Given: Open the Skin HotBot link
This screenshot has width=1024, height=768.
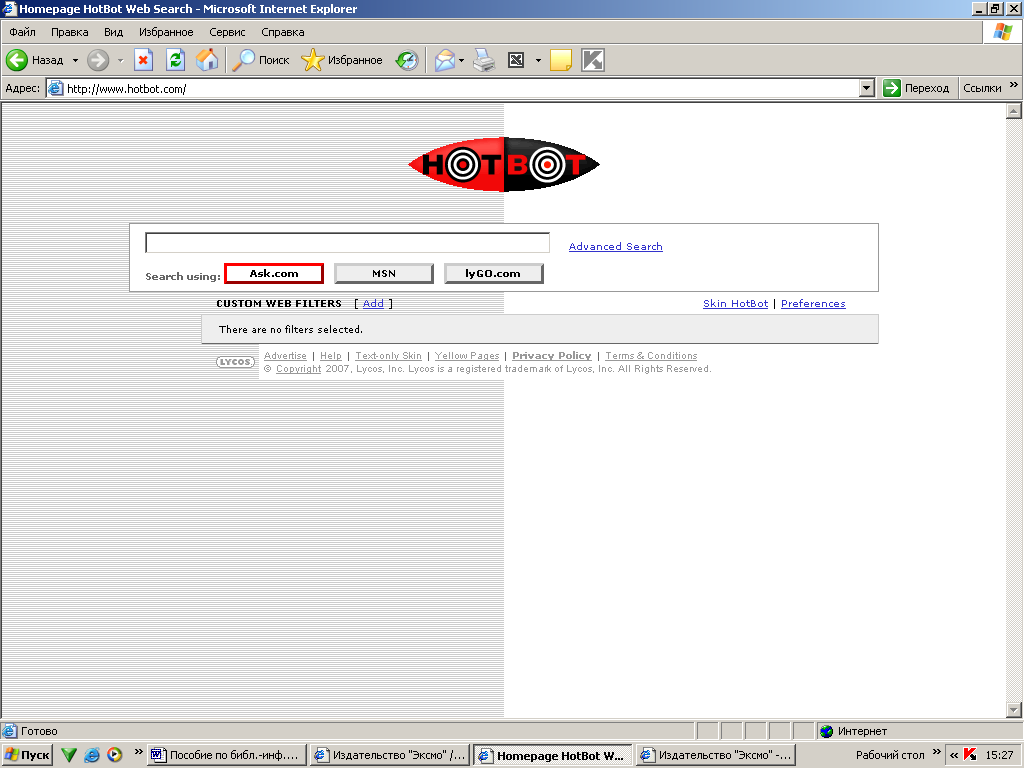Looking at the screenshot, I should point(735,304).
